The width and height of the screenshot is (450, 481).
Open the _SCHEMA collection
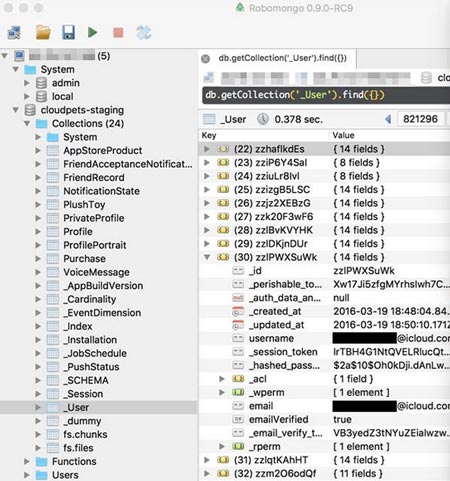(86, 380)
